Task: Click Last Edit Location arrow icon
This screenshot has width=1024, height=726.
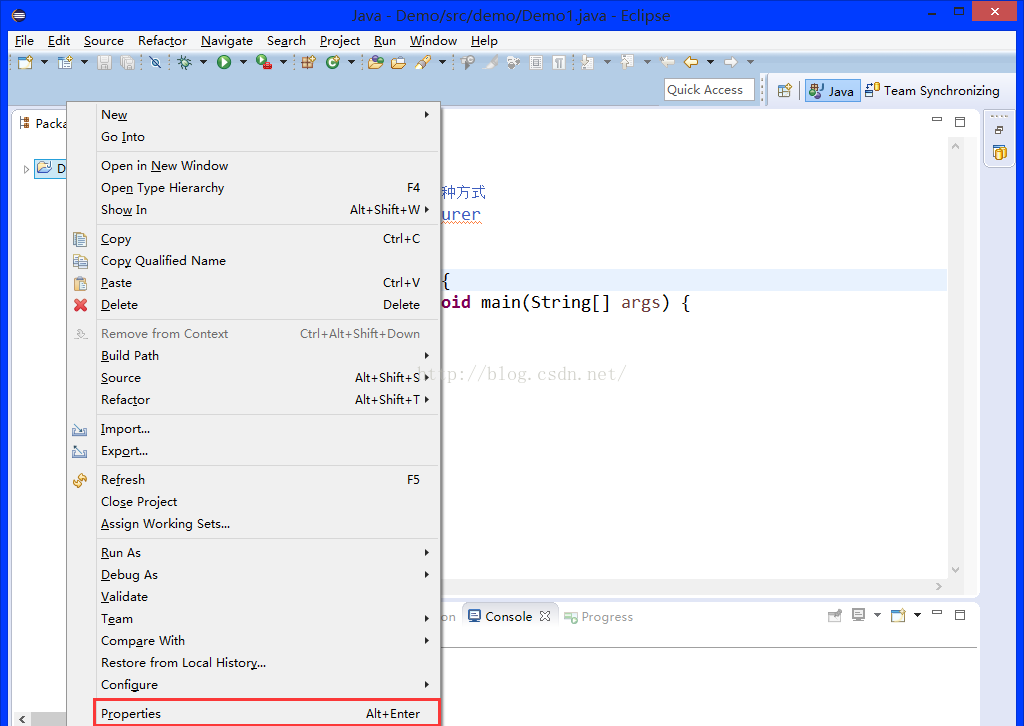Action: coord(667,62)
